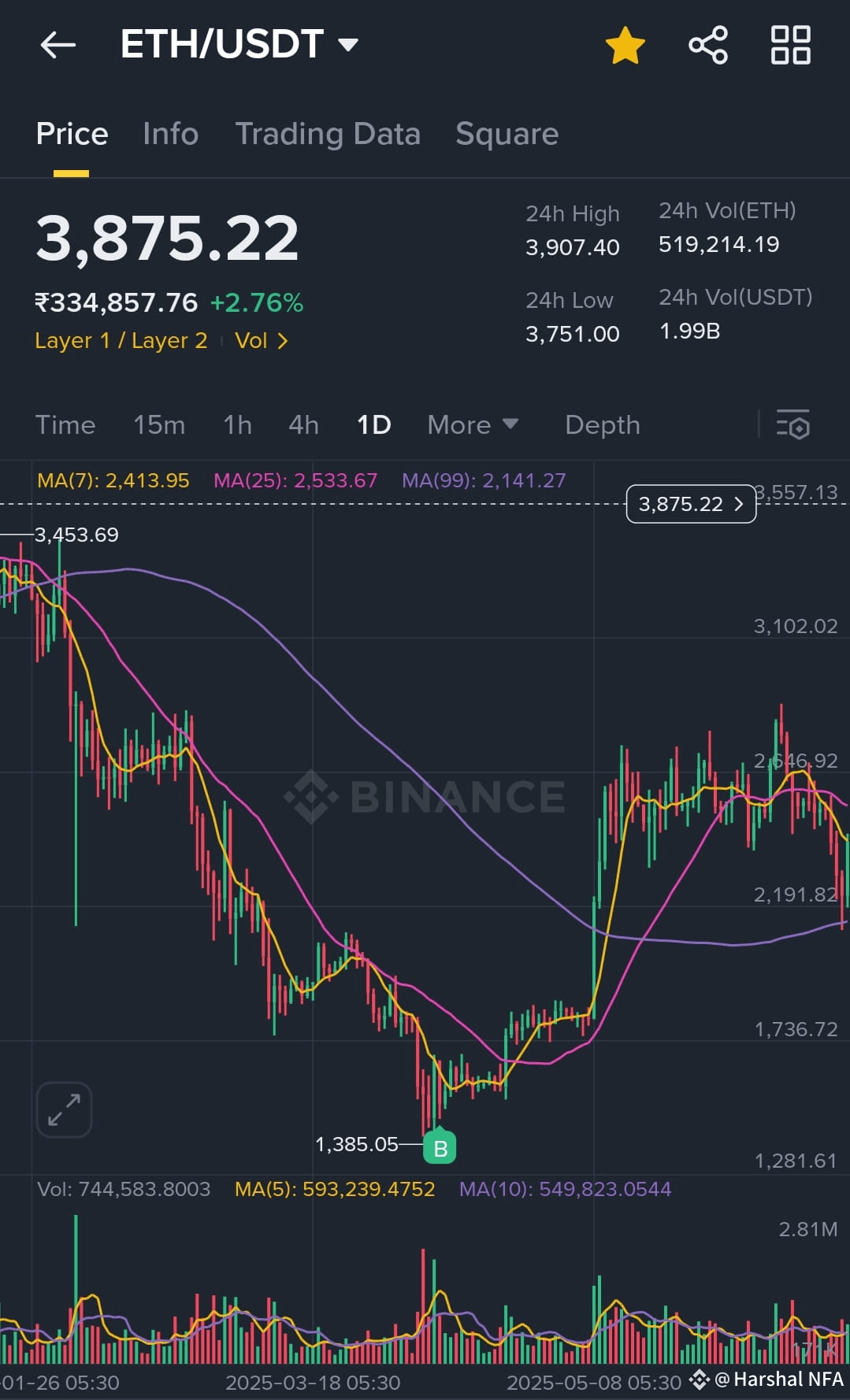Open the four-square grid layout icon

pyautogui.click(x=790, y=45)
